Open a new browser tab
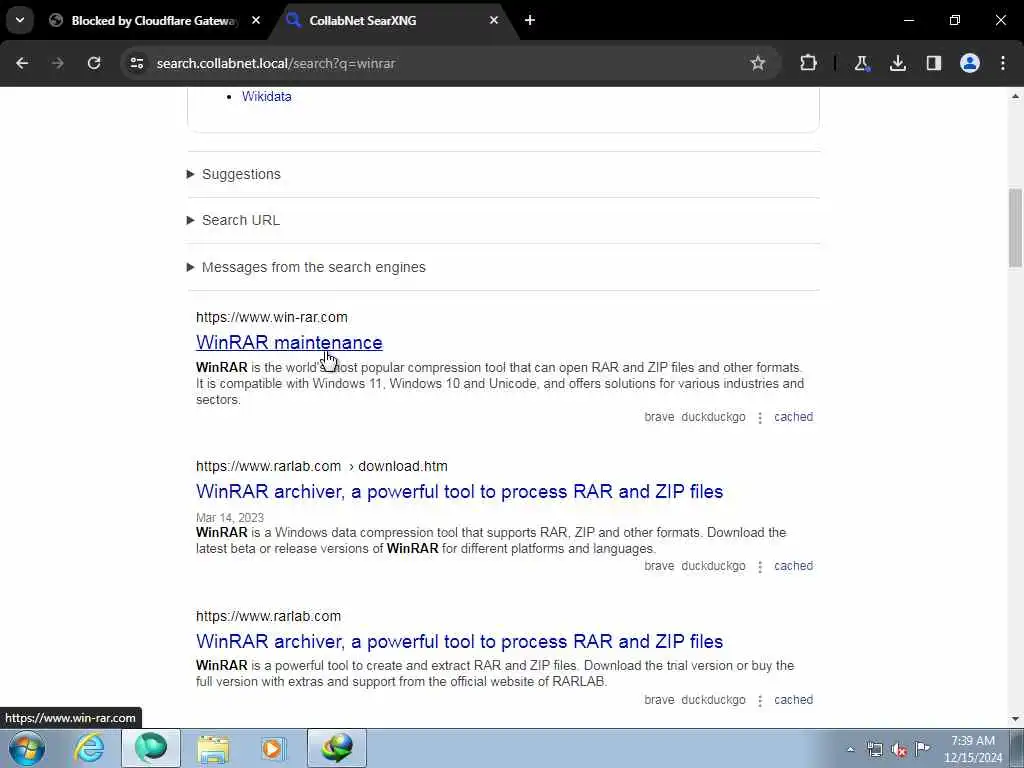1024x768 pixels. pyautogui.click(x=530, y=20)
